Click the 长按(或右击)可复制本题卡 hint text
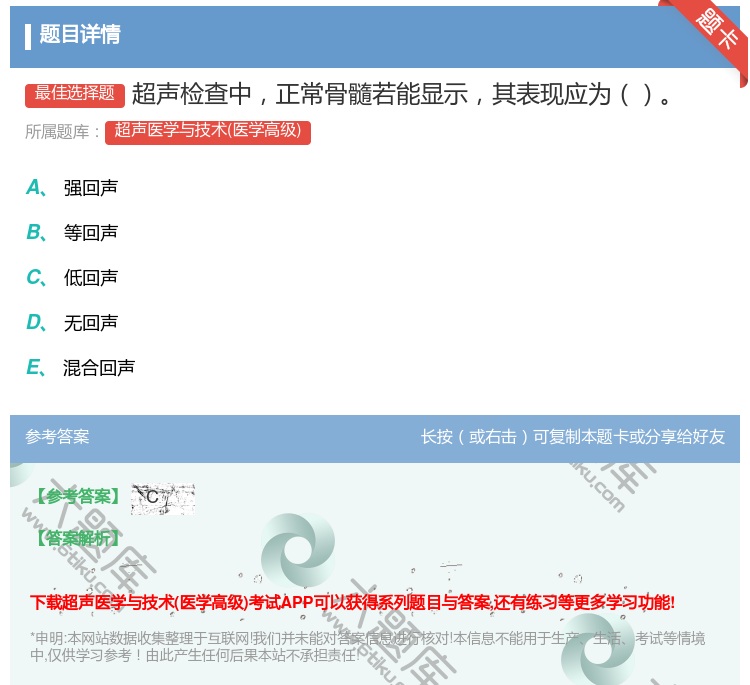 pos(573,436)
